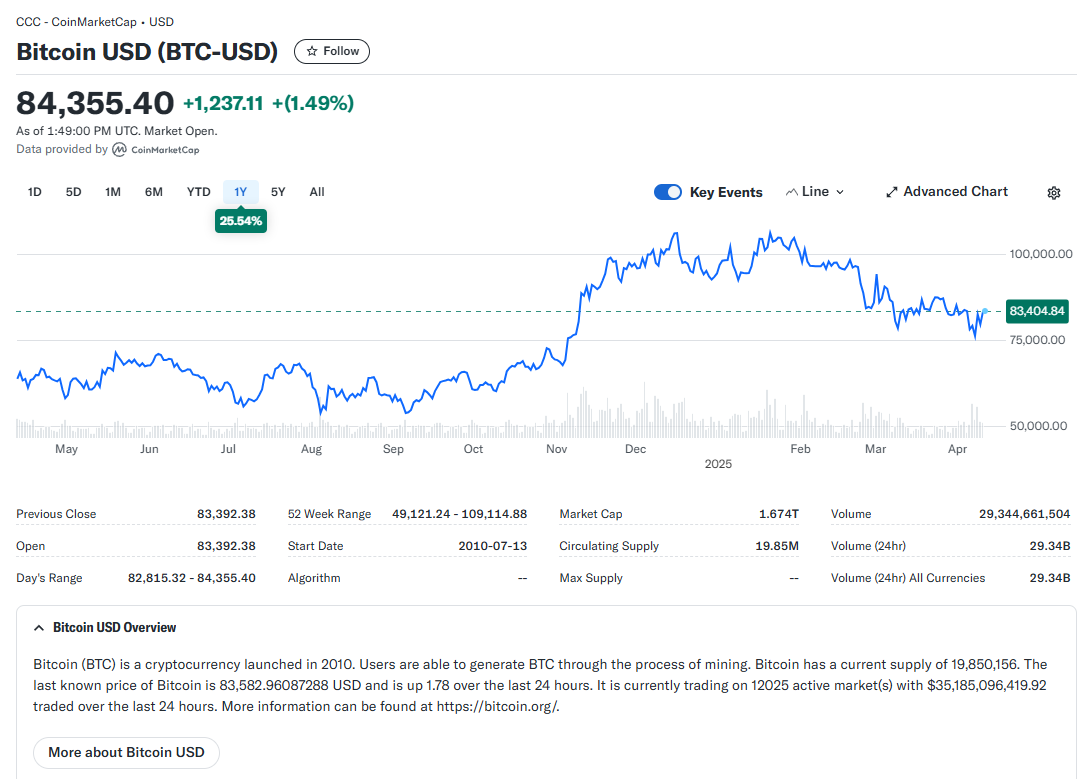Follow Bitcoin USD

pyautogui.click(x=332, y=51)
